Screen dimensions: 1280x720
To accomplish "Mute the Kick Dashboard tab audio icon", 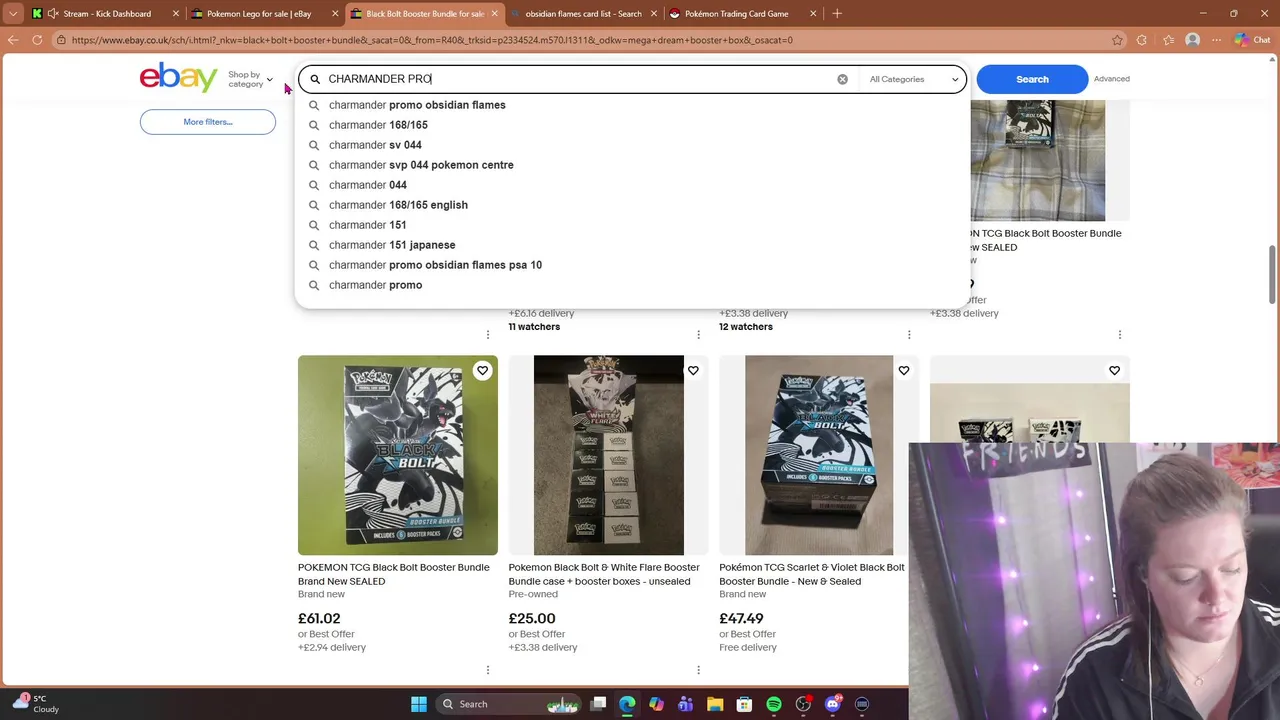I will click(52, 13).
